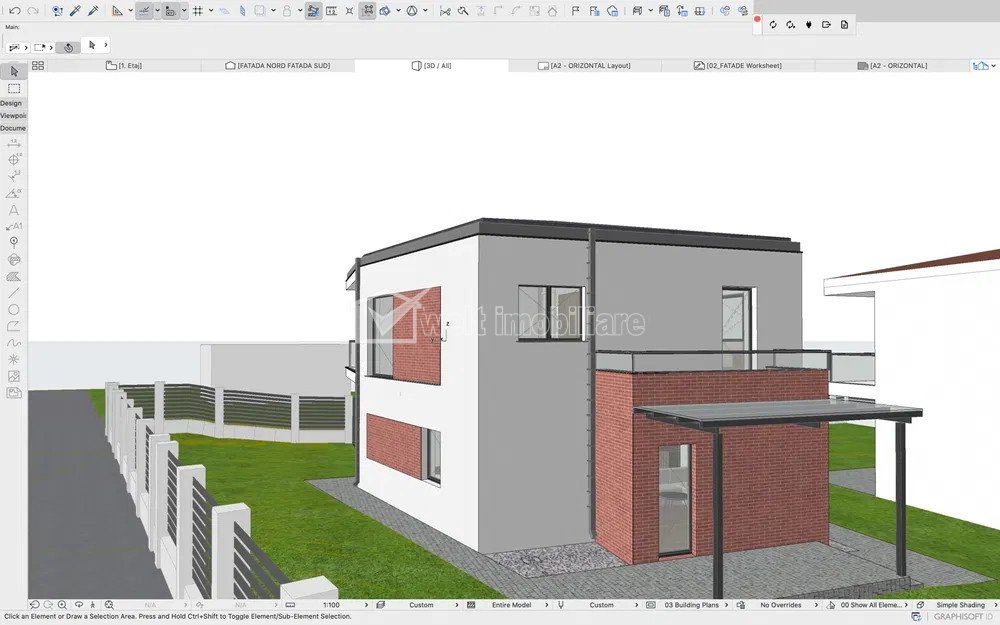Click the plug icon in the floating palette
Image resolution: width=1000 pixels, height=625 pixels.
(808, 25)
